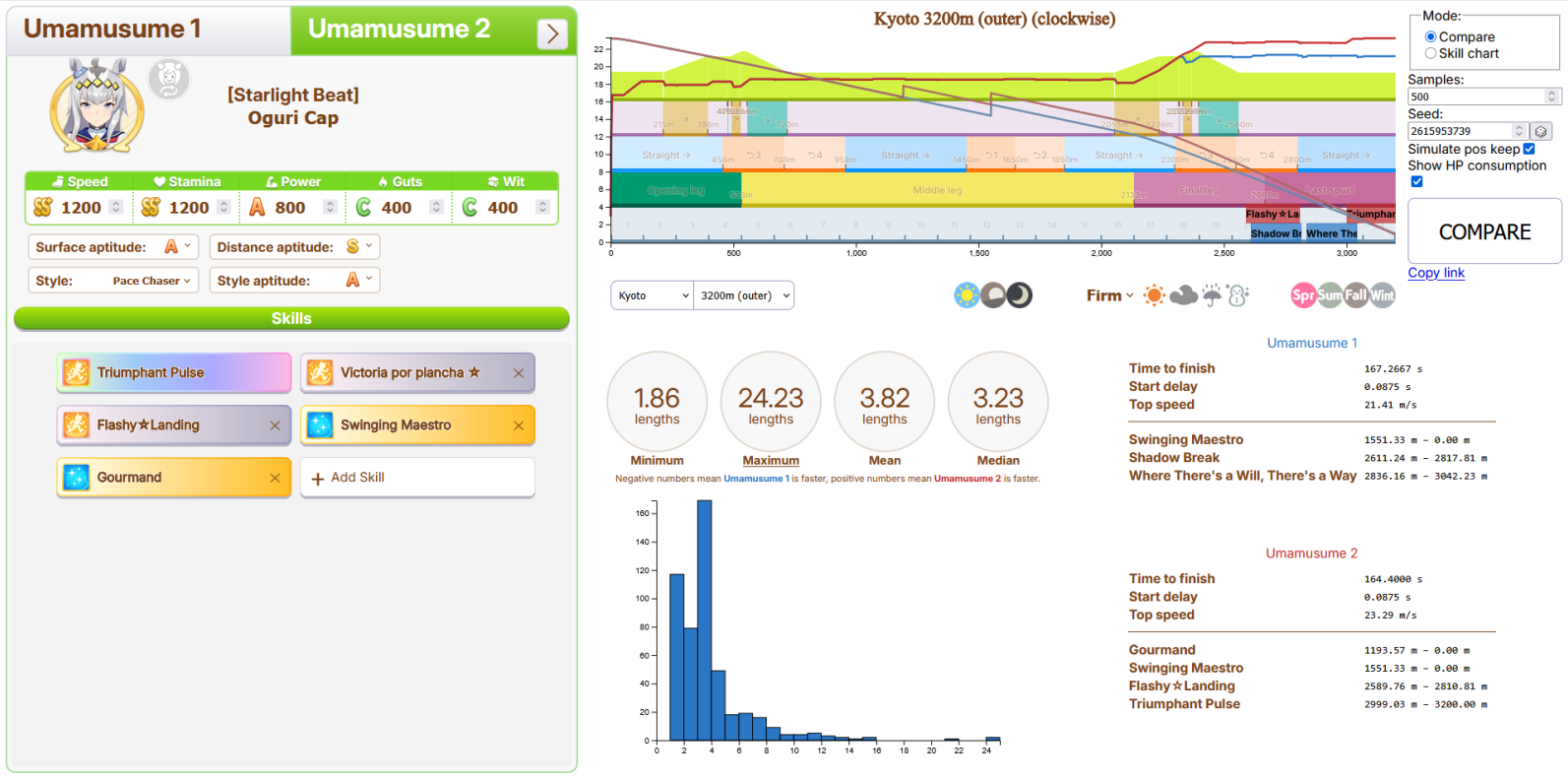Select the Winter season icon
1568x782 pixels.
click(x=1382, y=295)
